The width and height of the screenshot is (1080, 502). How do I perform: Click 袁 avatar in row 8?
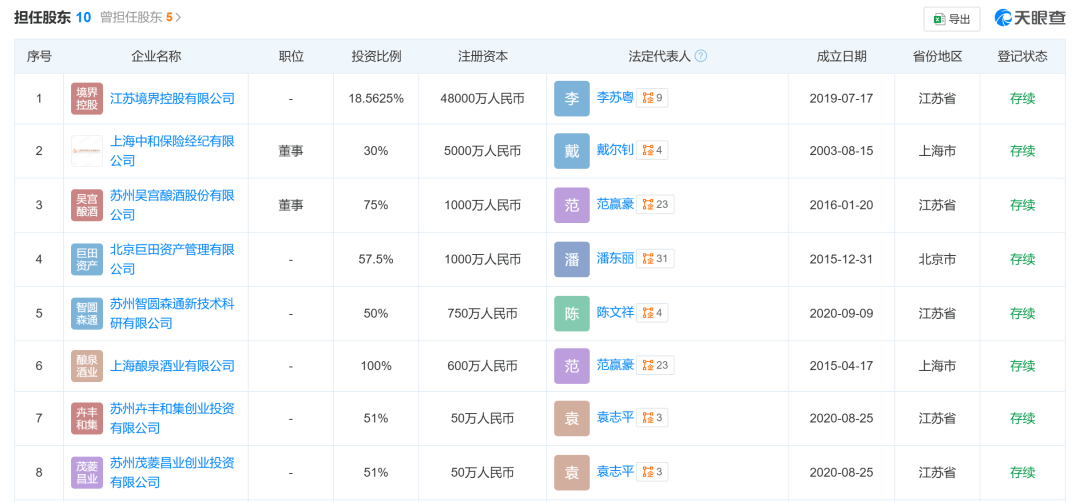[x=572, y=472]
